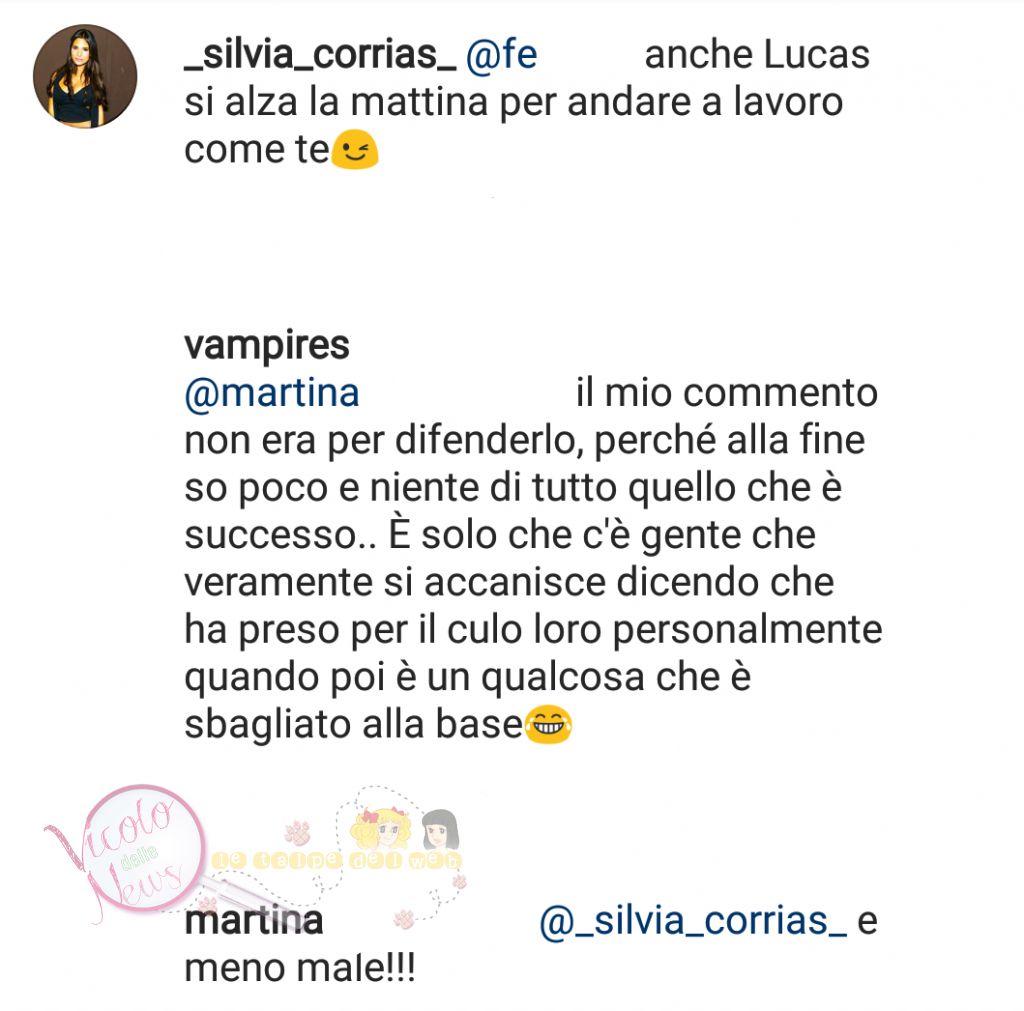Click the 'il mio commento' text
Viewport: 1024px width, 1011px height.
pyautogui.click(x=727, y=394)
